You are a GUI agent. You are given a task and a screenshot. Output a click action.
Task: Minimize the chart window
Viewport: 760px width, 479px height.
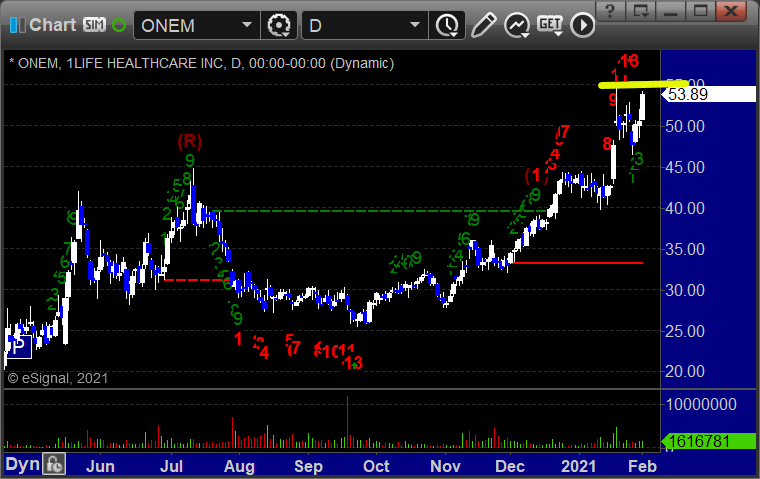pos(671,11)
